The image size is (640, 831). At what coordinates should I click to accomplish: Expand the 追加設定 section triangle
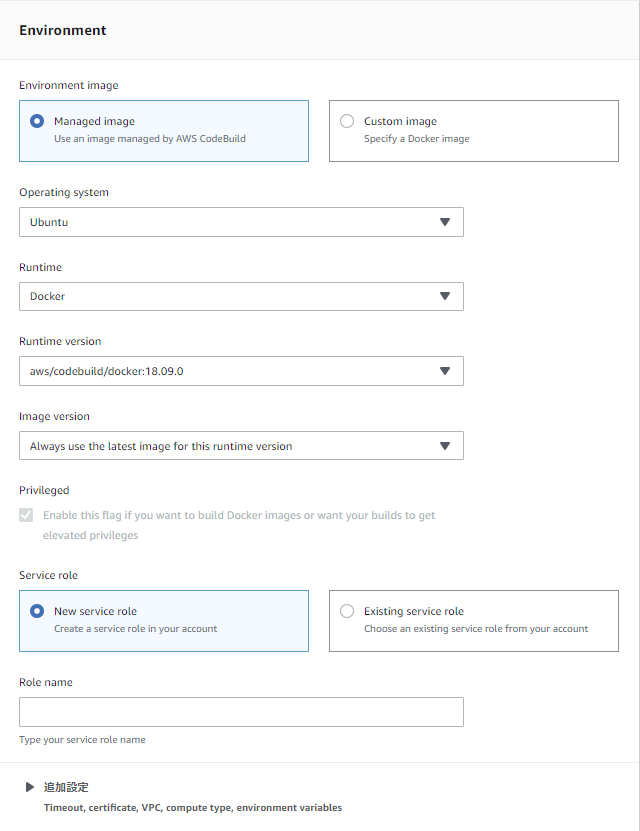pos(30,787)
